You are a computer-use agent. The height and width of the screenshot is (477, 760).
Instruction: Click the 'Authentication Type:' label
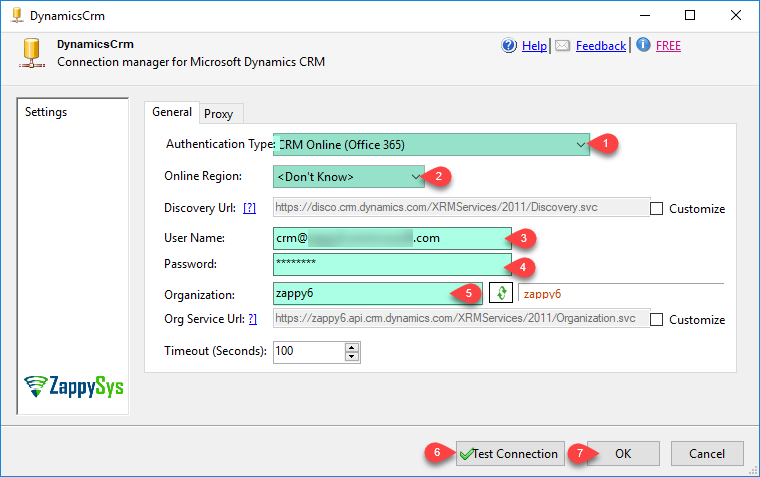[221, 144]
